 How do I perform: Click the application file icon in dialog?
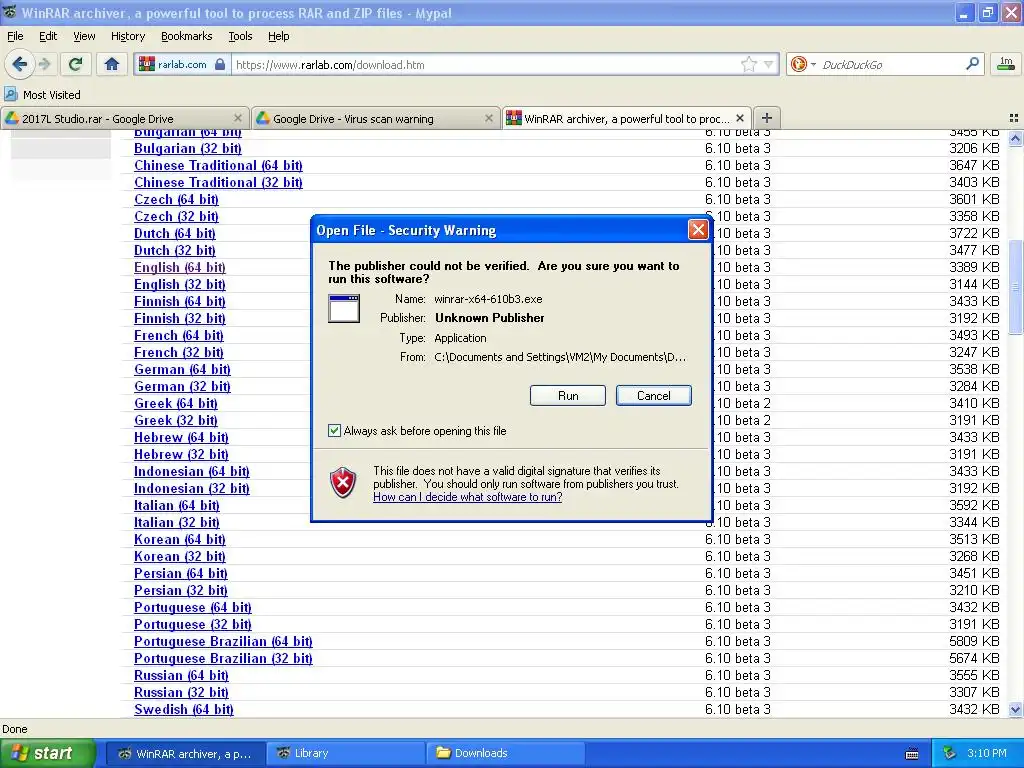click(344, 308)
